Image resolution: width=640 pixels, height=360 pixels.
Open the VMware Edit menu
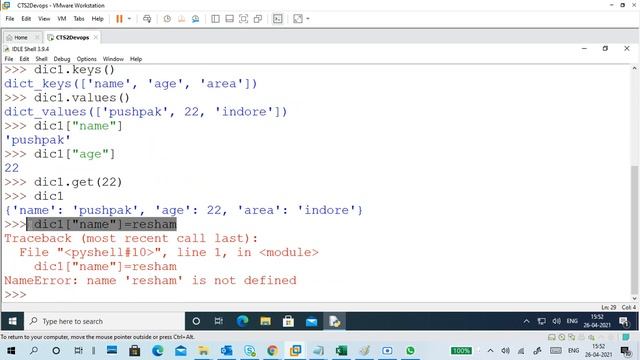point(26,19)
